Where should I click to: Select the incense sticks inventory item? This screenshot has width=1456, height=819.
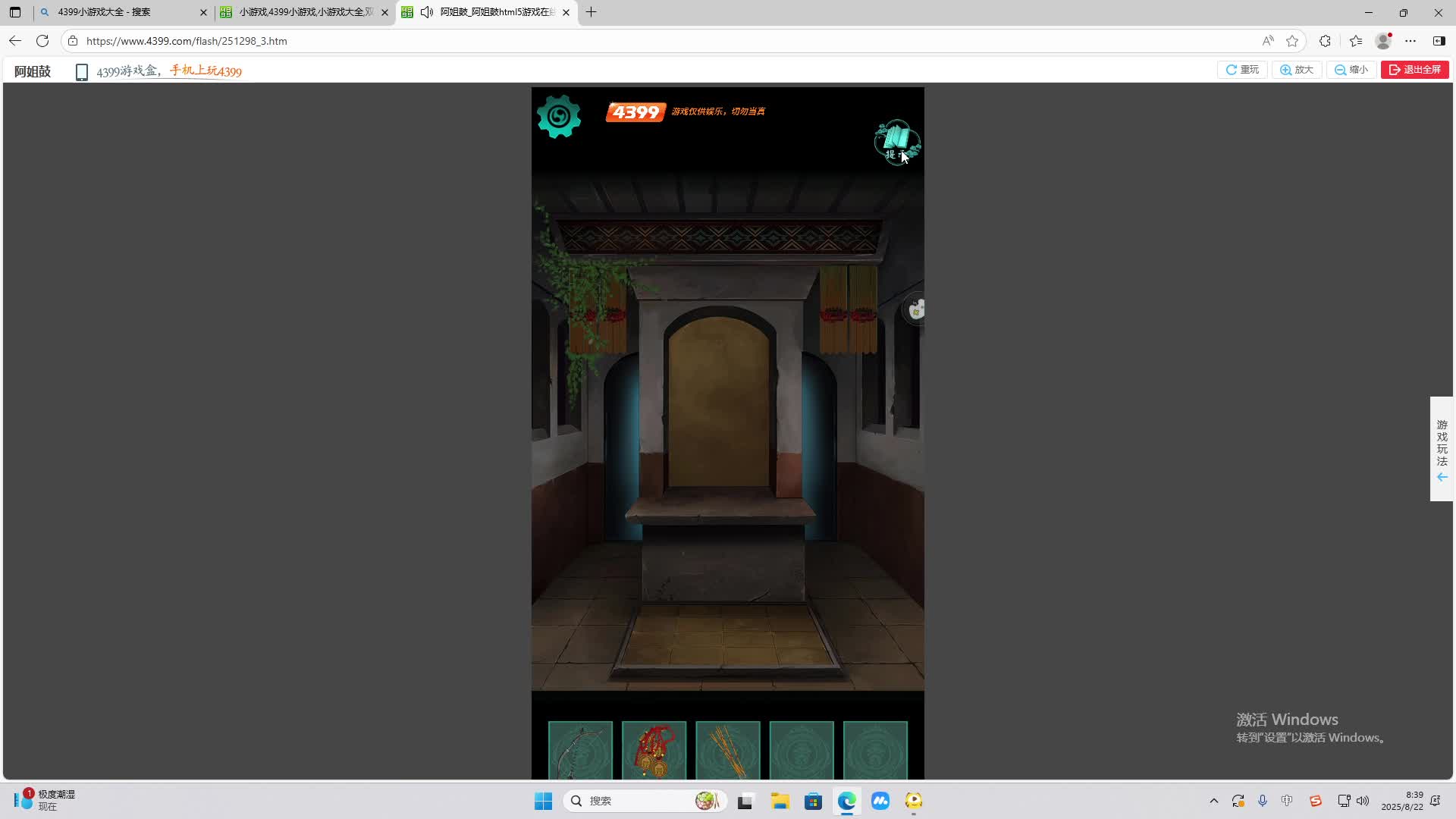(x=727, y=751)
